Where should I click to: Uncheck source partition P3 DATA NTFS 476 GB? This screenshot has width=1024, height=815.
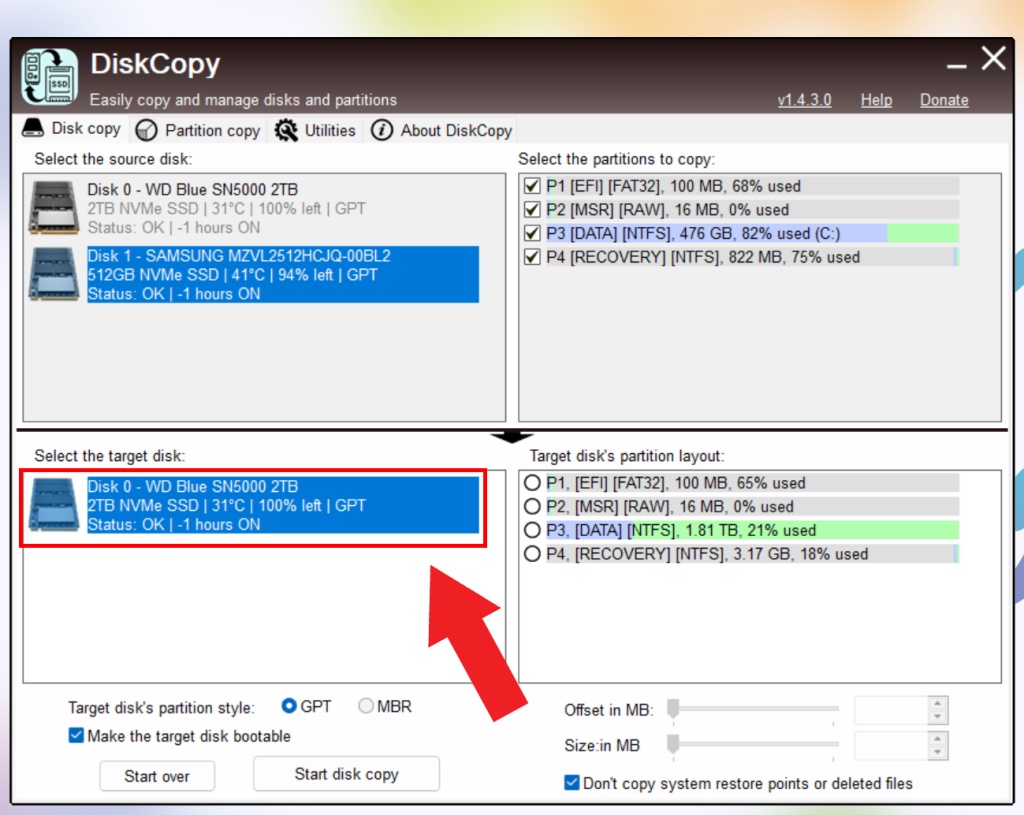(x=532, y=233)
